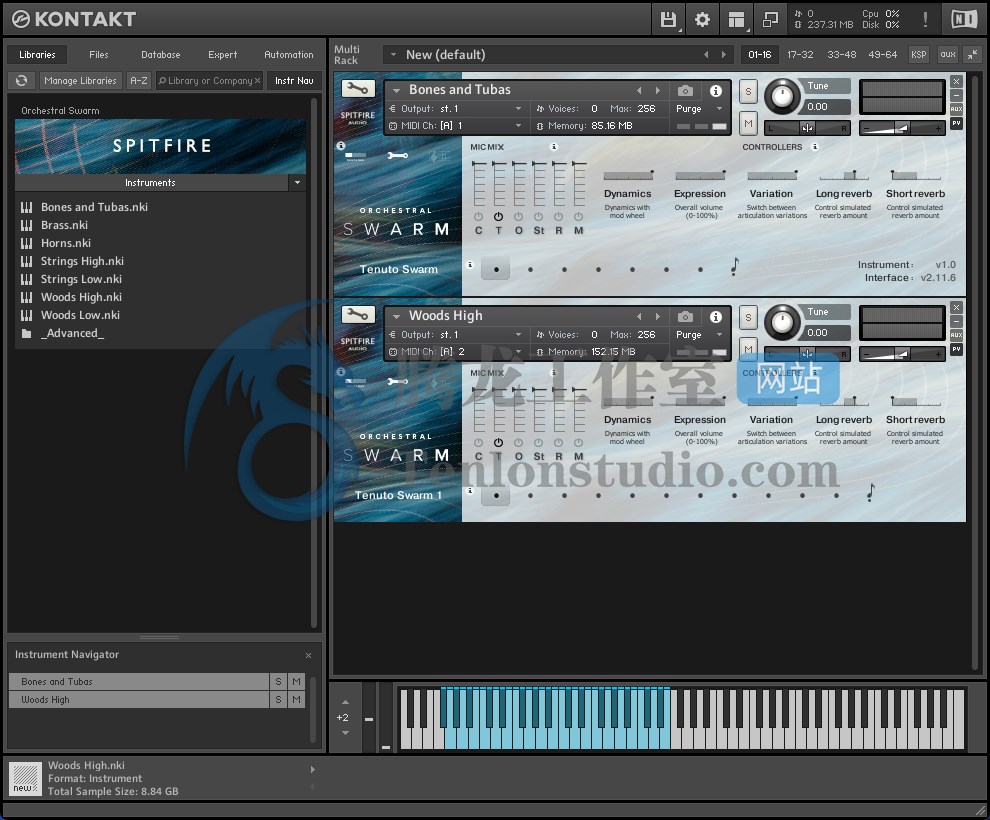This screenshot has width=990, height=820.
Task: Open the info icon on Bones and Tubas header
Action: [715, 90]
